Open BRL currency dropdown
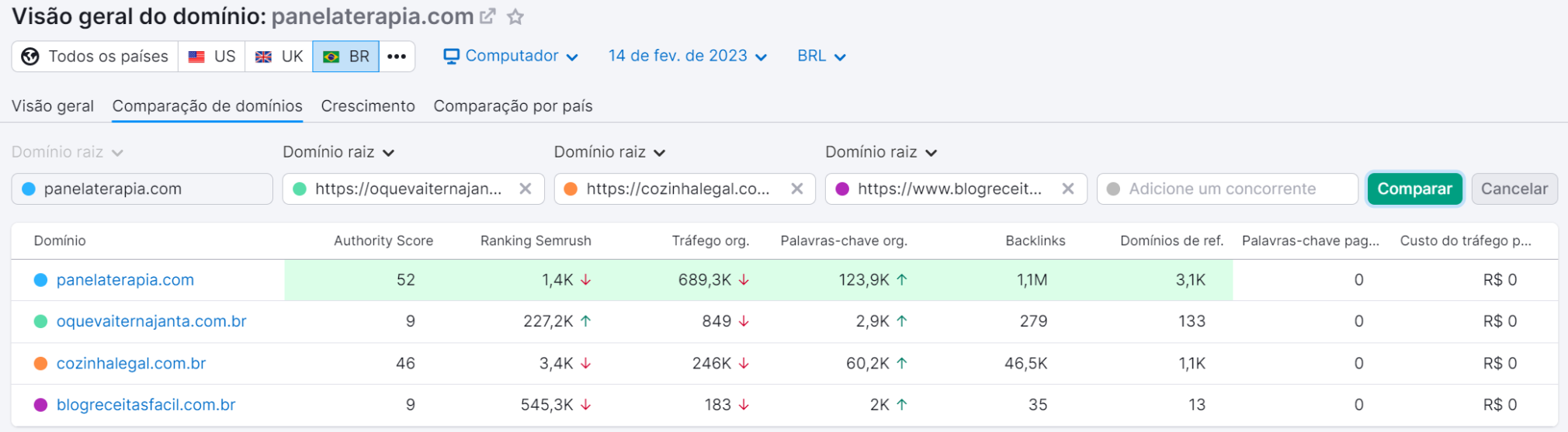The height and width of the screenshot is (432, 1568). pyautogui.click(x=821, y=57)
